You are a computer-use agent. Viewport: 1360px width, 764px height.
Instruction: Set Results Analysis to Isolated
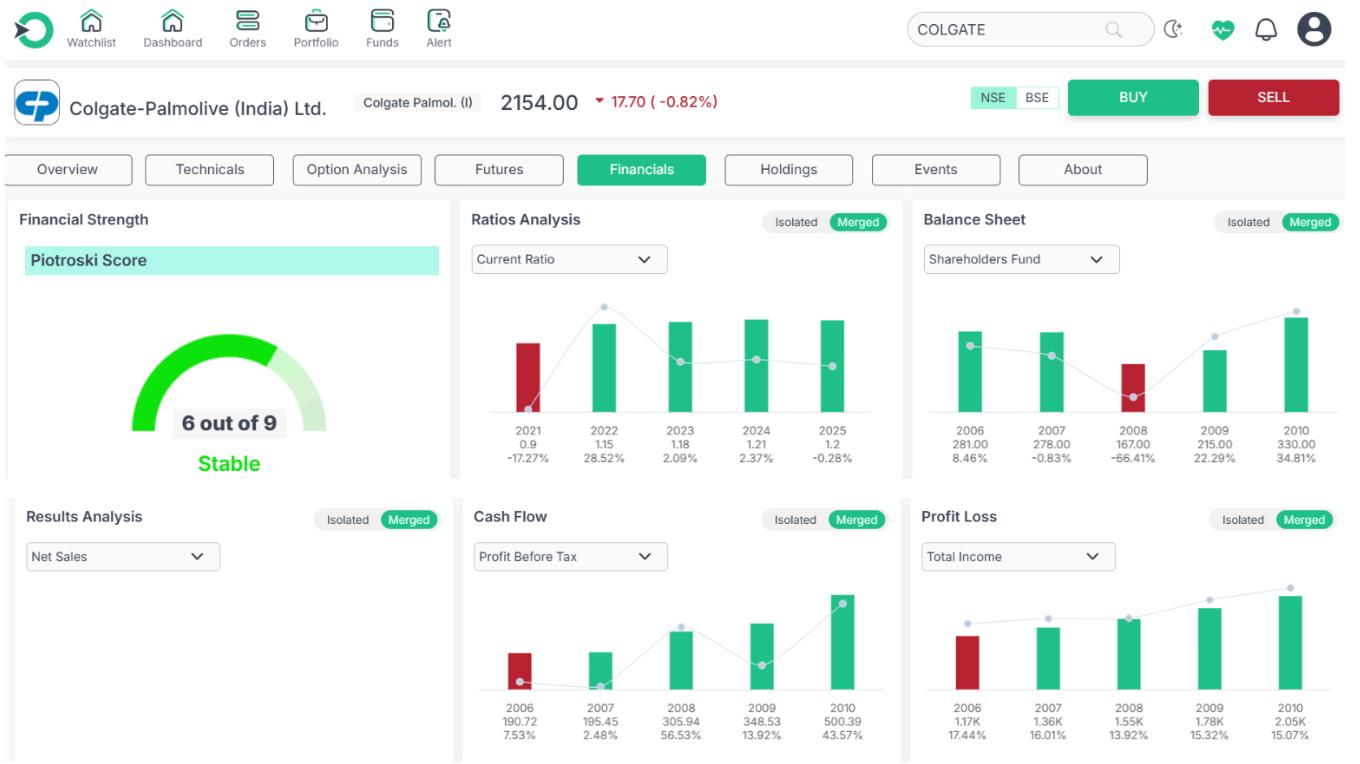[x=348, y=520]
